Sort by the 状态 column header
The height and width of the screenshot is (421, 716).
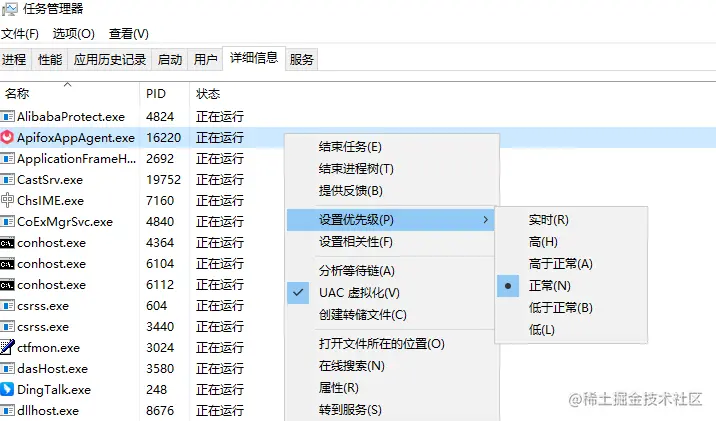click(x=208, y=94)
